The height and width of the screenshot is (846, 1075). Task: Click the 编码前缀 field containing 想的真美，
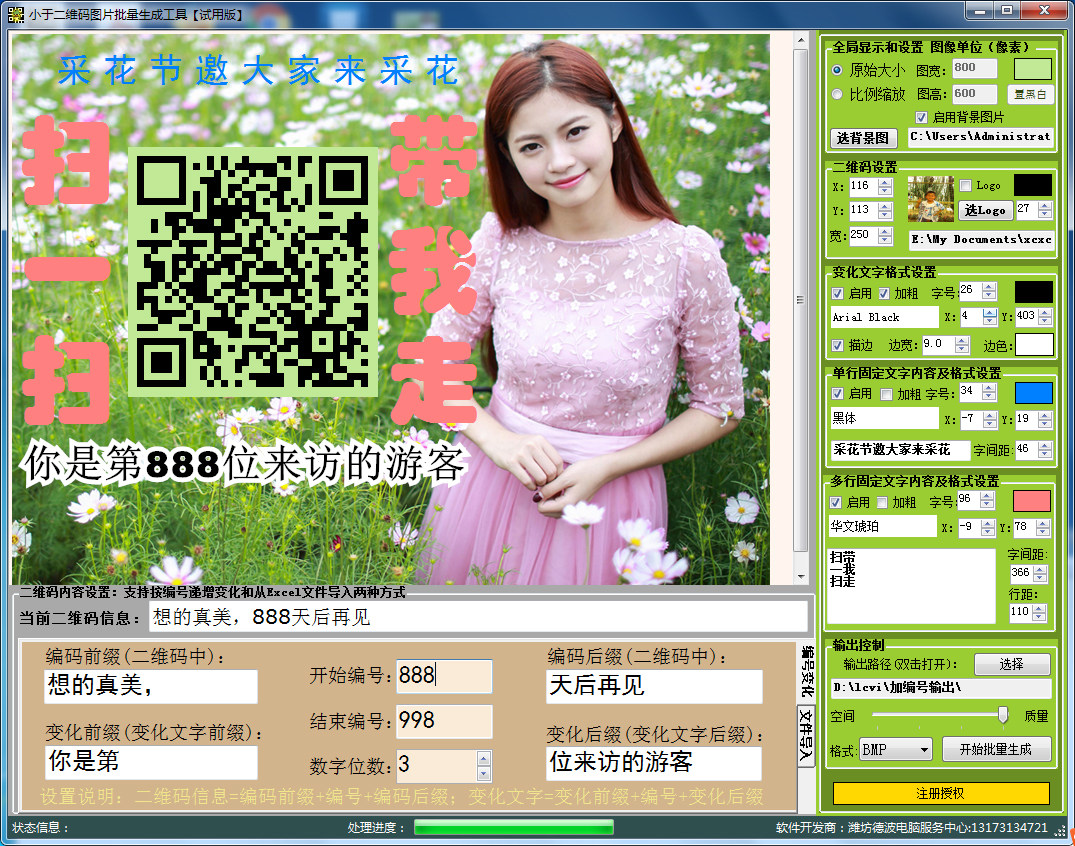pos(151,686)
